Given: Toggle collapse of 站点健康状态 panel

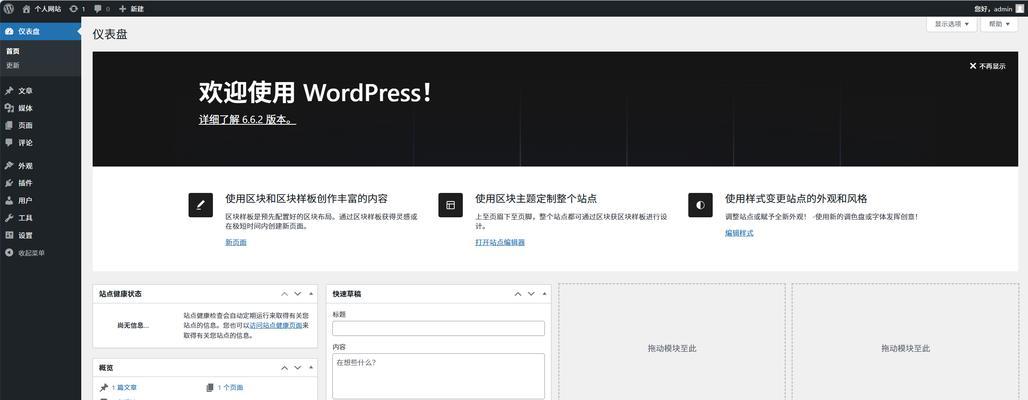Looking at the screenshot, I should point(311,294).
